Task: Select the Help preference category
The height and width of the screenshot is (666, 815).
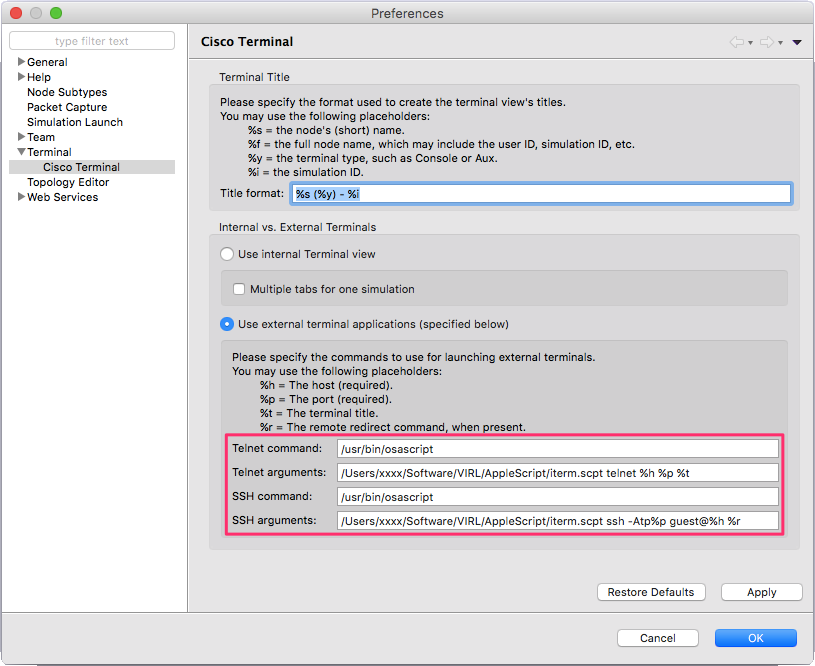Action: click(39, 77)
